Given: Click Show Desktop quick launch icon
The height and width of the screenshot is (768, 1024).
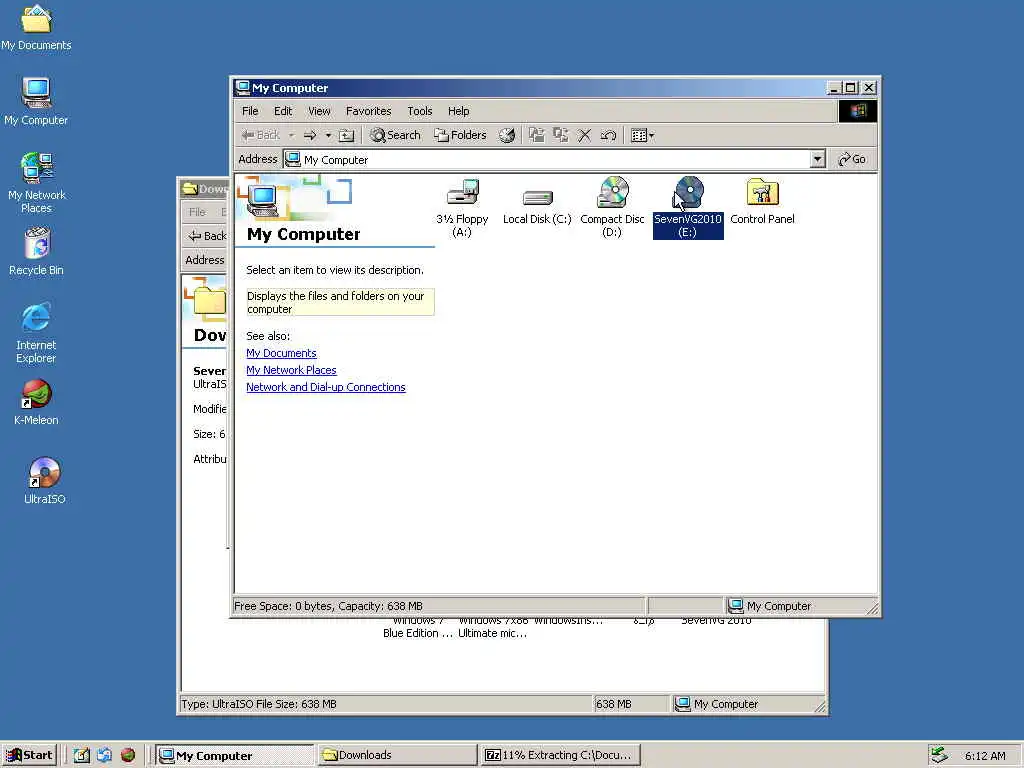Looking at the screenshot, I should [x=81, y=755].
